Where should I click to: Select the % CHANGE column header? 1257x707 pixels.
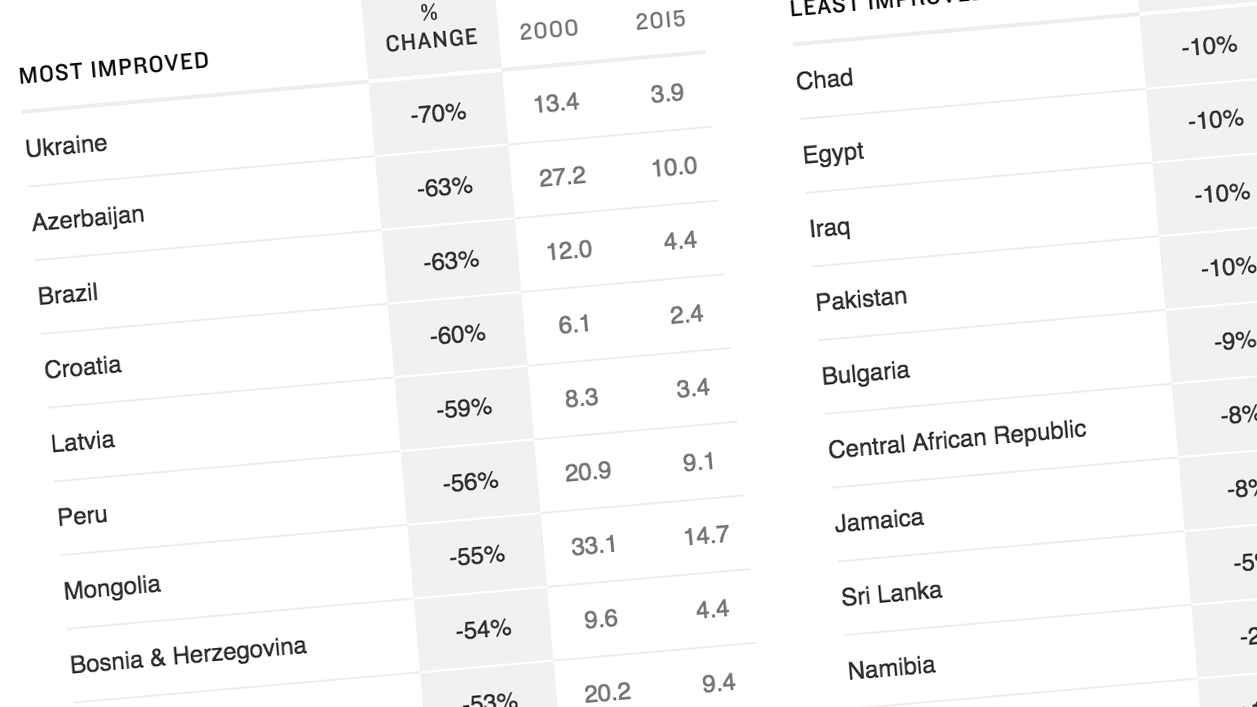[431, 28]
